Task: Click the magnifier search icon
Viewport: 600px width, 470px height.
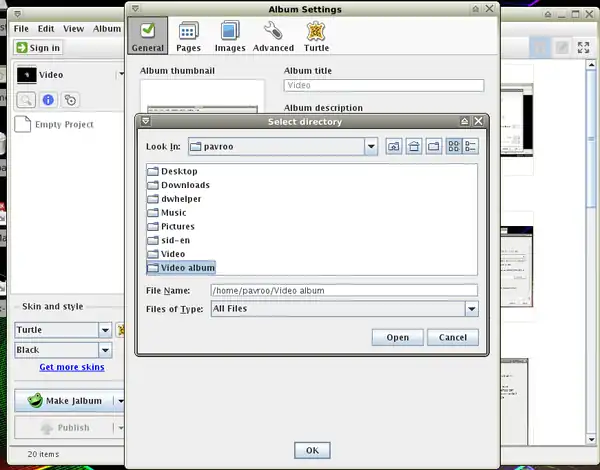Action: [x=25, y=100]
